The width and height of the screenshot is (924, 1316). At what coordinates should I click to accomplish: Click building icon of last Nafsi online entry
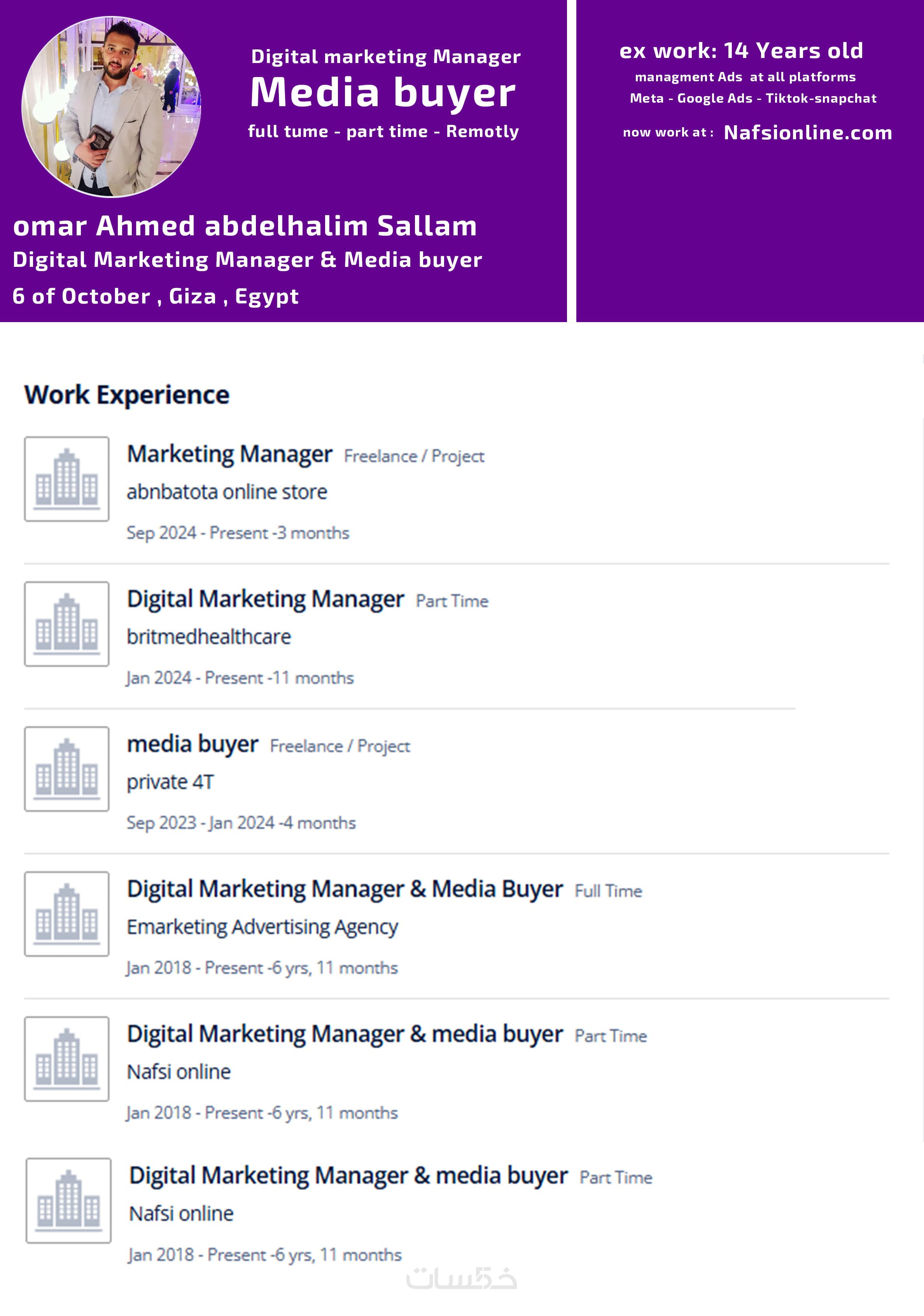point(69,1200)
